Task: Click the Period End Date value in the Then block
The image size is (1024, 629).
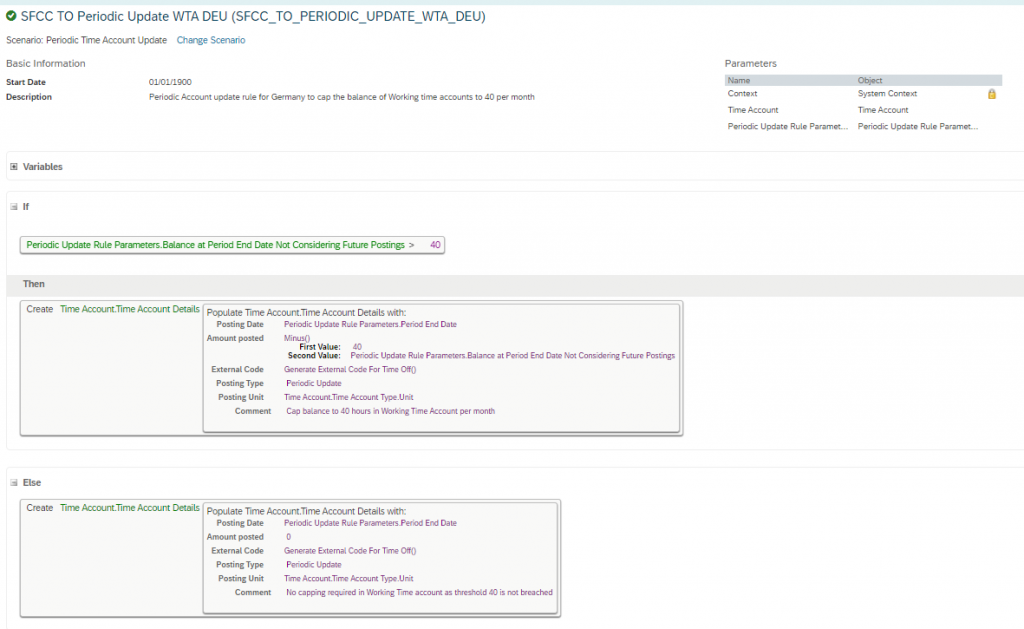Action: (370, 324)
